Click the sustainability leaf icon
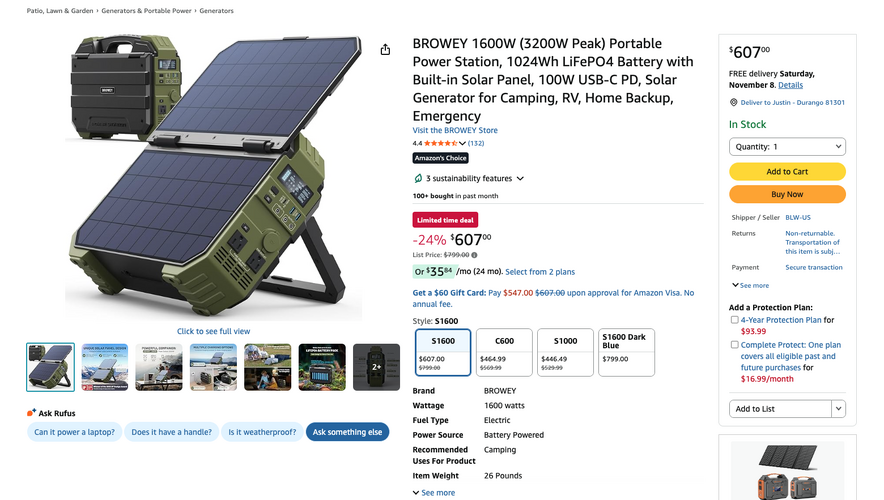Viewport: 884px width, 500px height. click(418, 179)
